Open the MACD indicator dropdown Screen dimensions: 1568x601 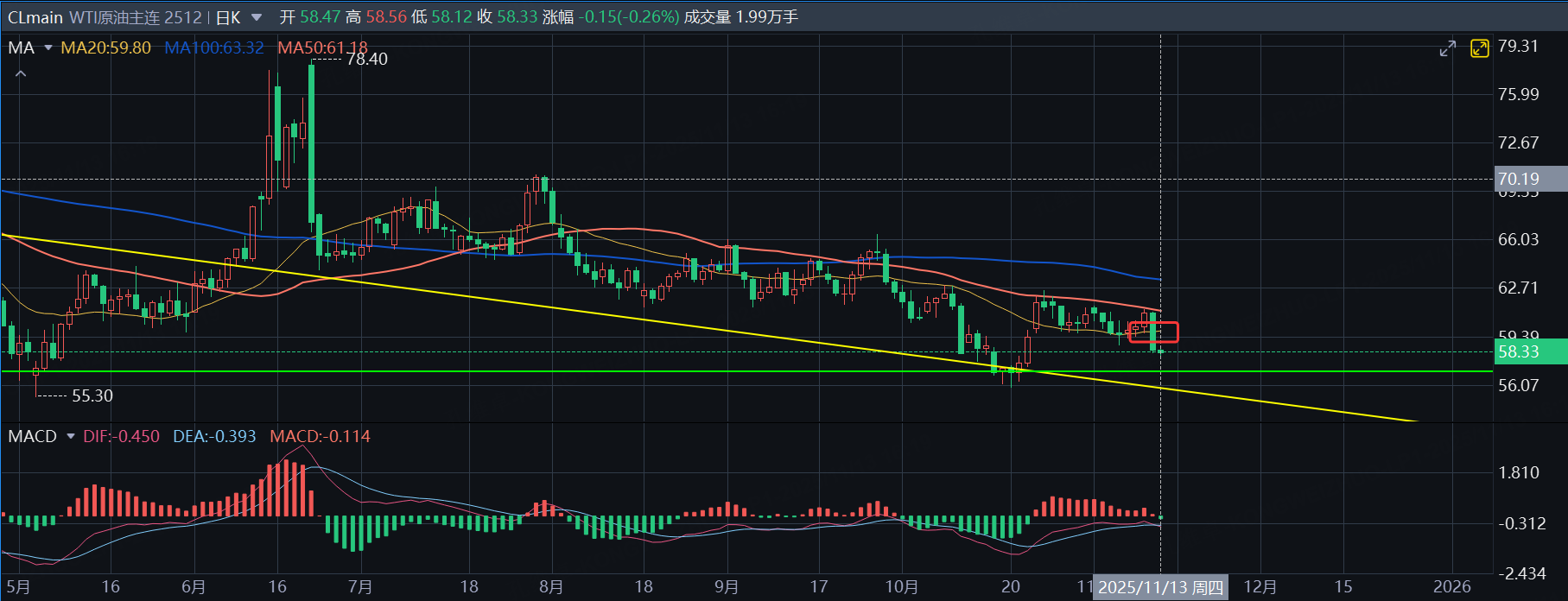tap(71, 436)
